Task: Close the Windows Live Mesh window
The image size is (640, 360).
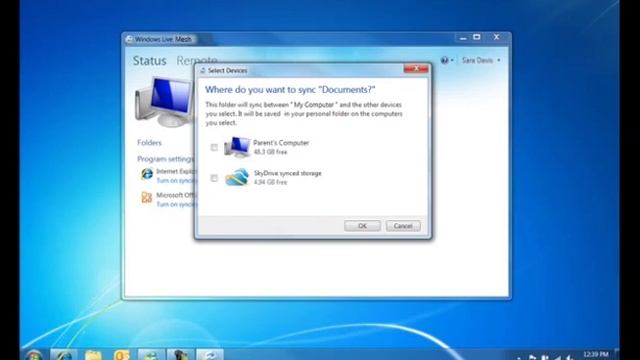Action: tap(496, 38)
